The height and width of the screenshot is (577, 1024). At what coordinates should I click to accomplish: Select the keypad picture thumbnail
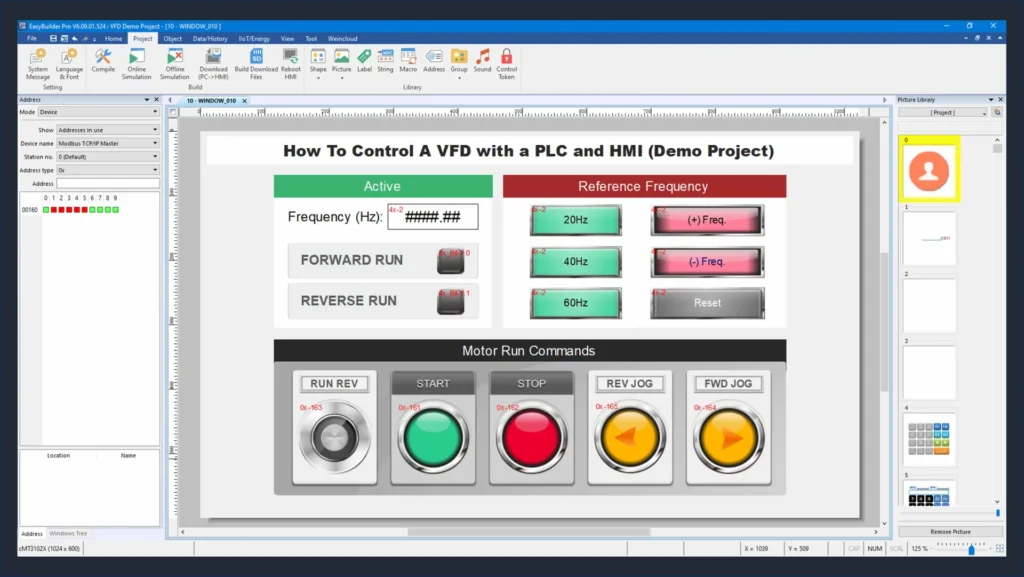[930, 437]
